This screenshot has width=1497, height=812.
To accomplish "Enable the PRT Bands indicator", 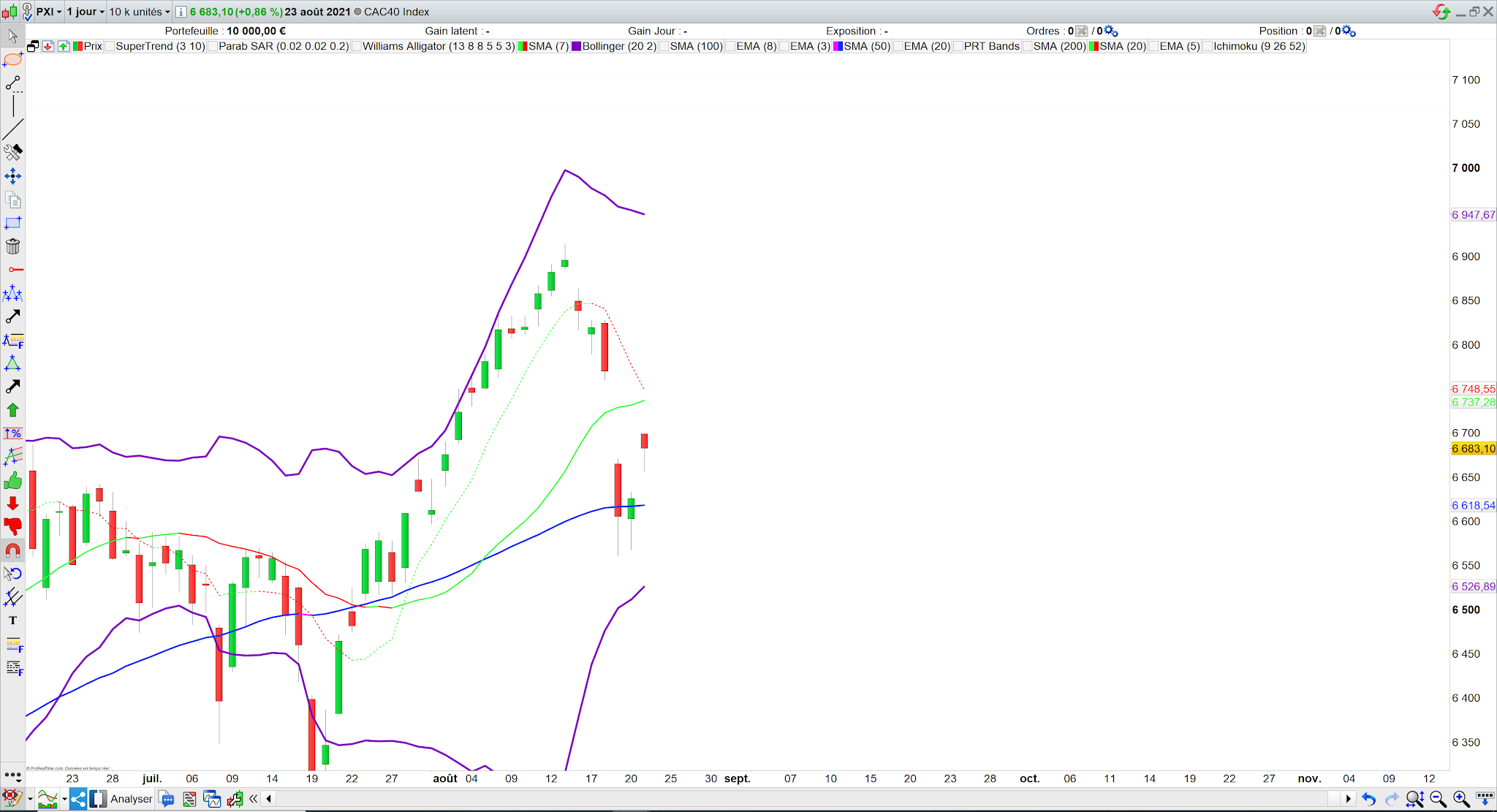I will 958,46.
